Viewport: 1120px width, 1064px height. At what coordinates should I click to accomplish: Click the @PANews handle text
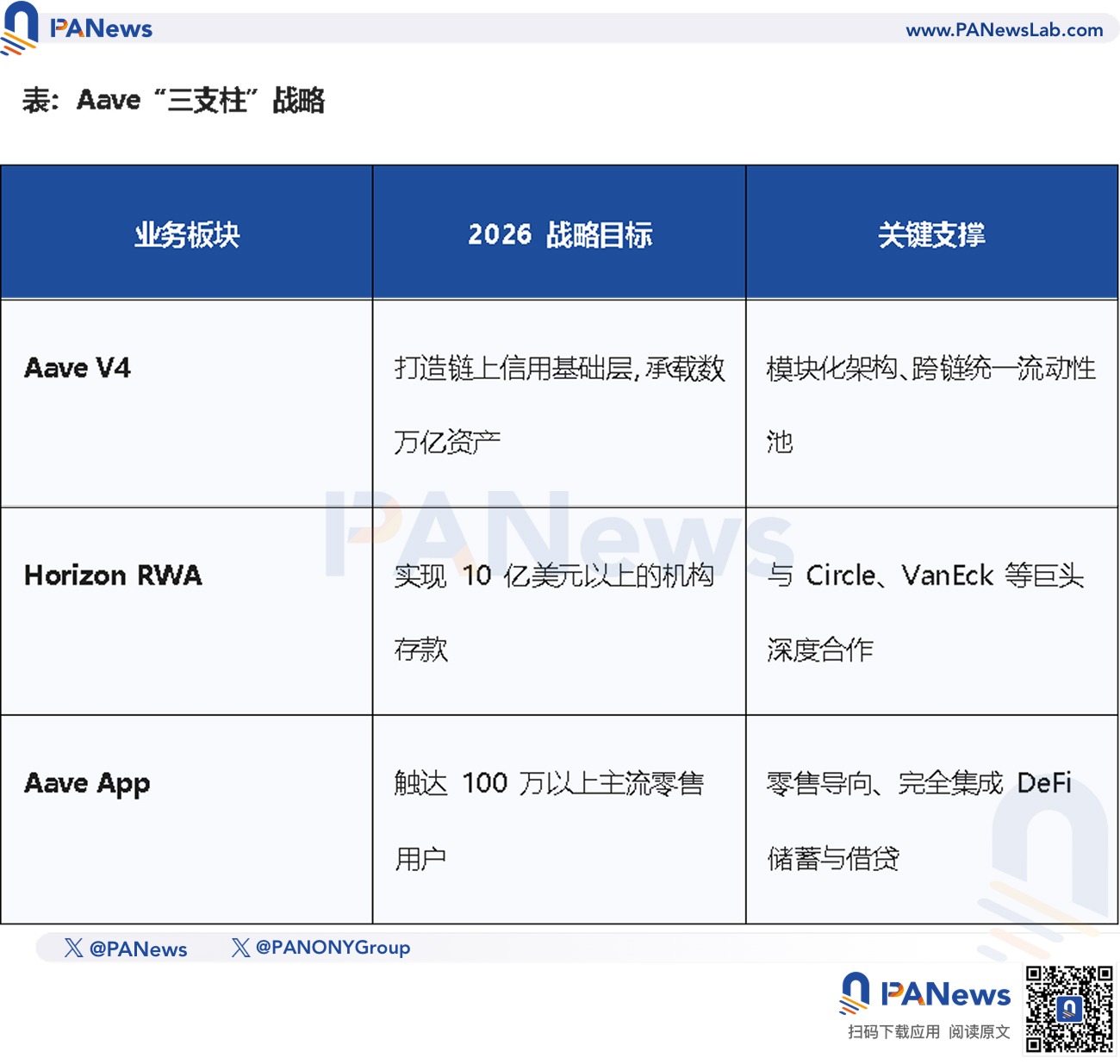[138, 949]
